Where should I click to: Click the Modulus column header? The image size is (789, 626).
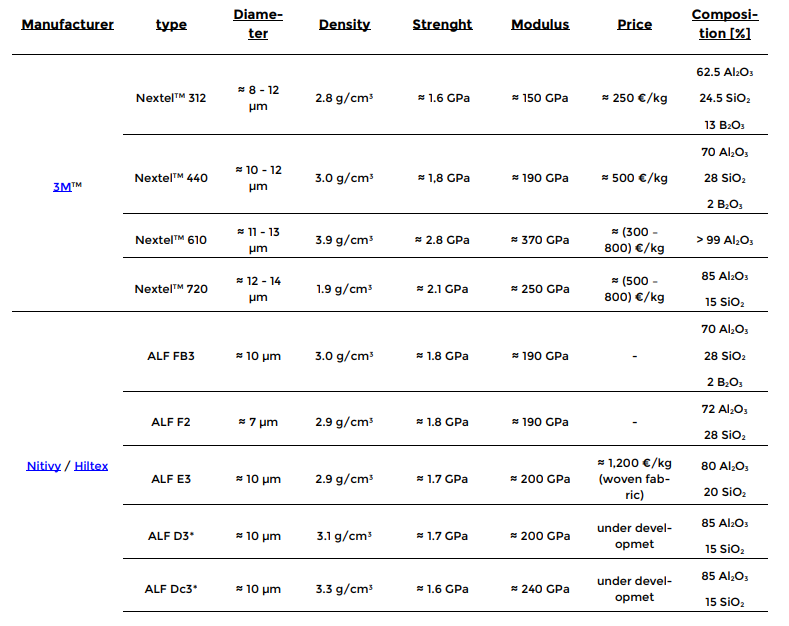(540, 24)
